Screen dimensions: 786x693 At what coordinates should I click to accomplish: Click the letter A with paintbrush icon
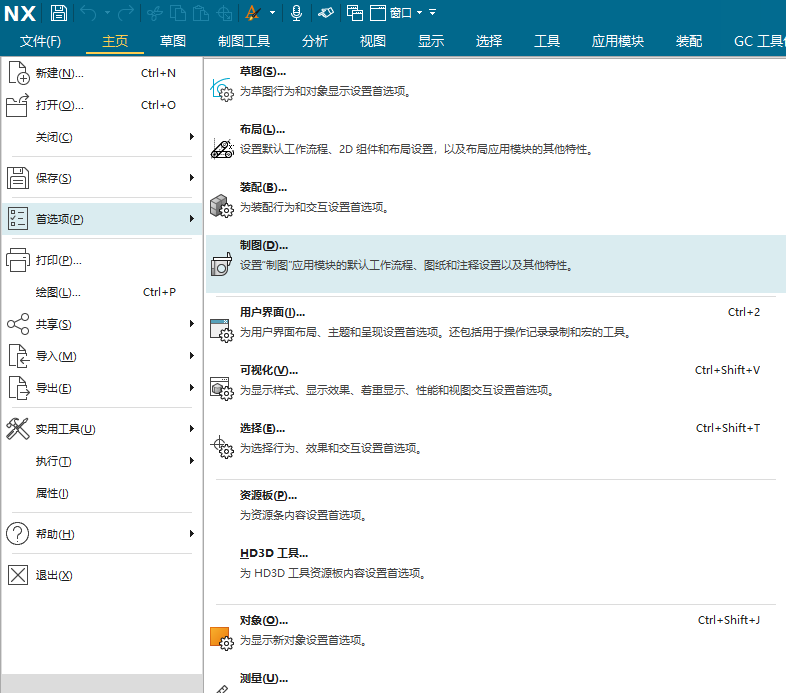(253, 13)
